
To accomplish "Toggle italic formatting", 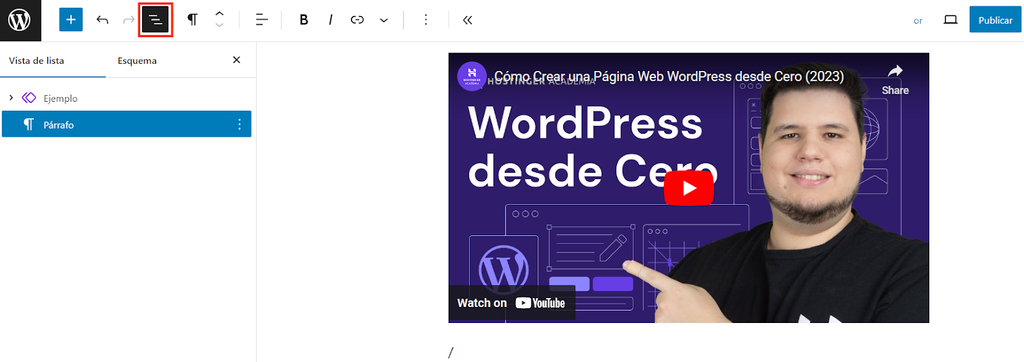I will [330, 20].
